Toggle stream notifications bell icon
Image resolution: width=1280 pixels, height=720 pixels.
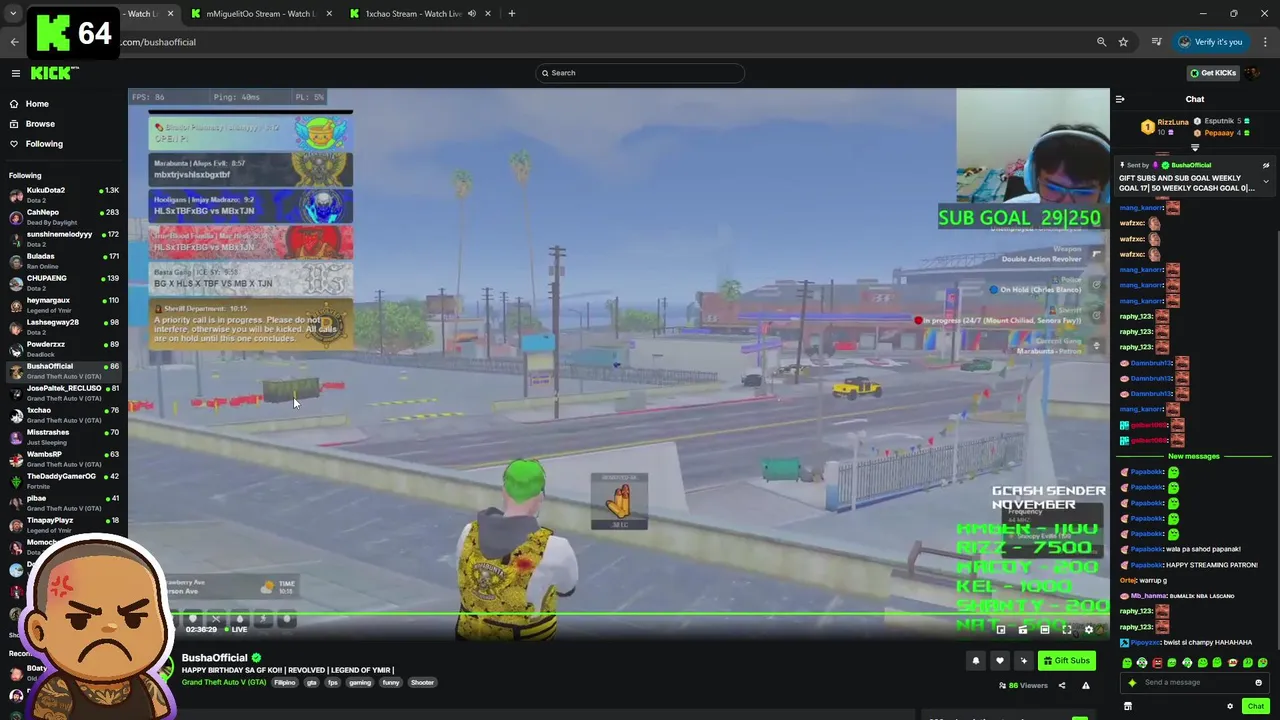click(x=976, y=661)
